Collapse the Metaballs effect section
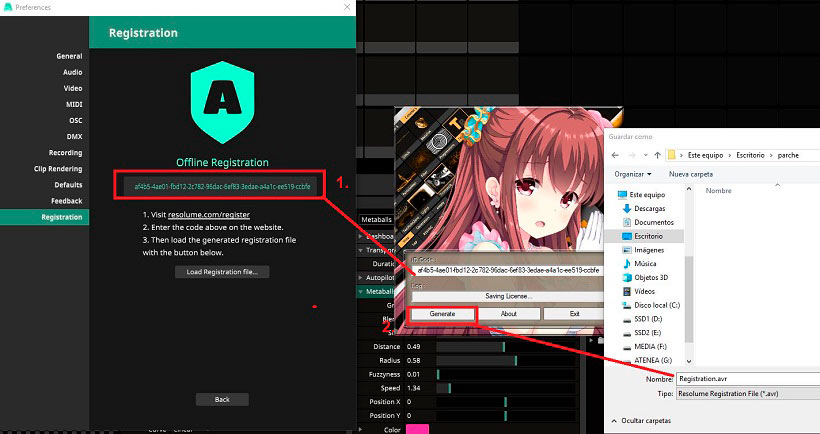This screenshot has width=820, height=434. pos(360,291)
